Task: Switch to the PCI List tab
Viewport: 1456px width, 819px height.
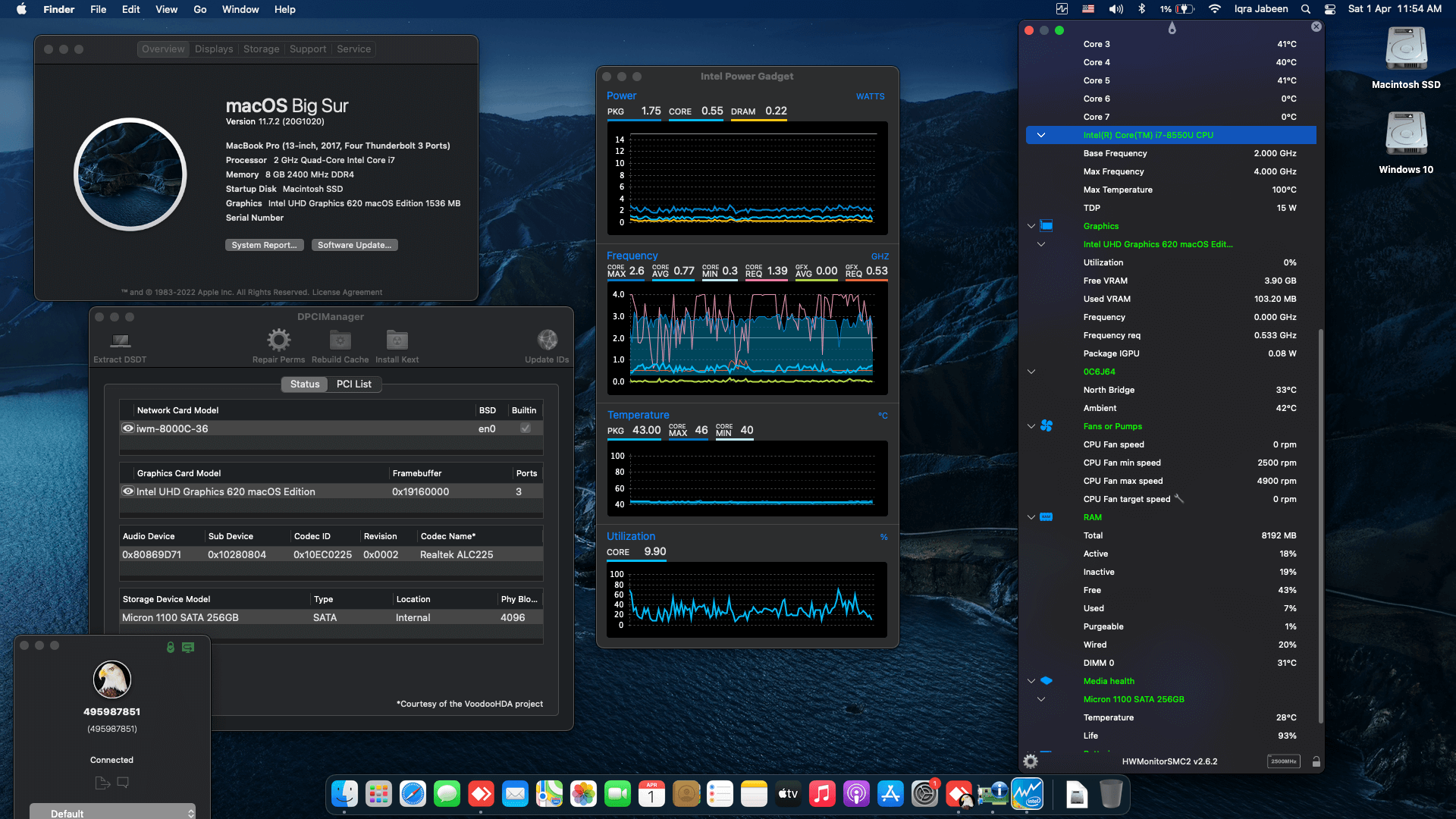Action: 353,384
